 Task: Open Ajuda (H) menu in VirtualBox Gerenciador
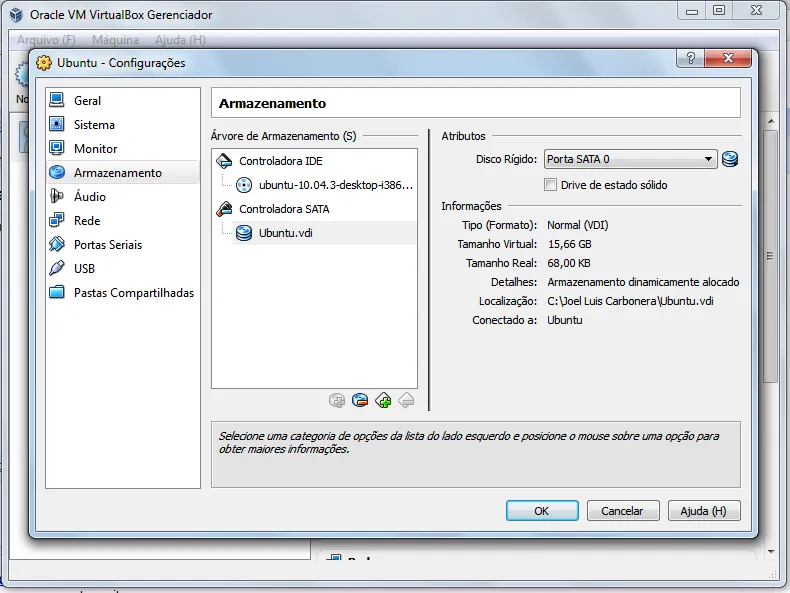tap(180, 40)
